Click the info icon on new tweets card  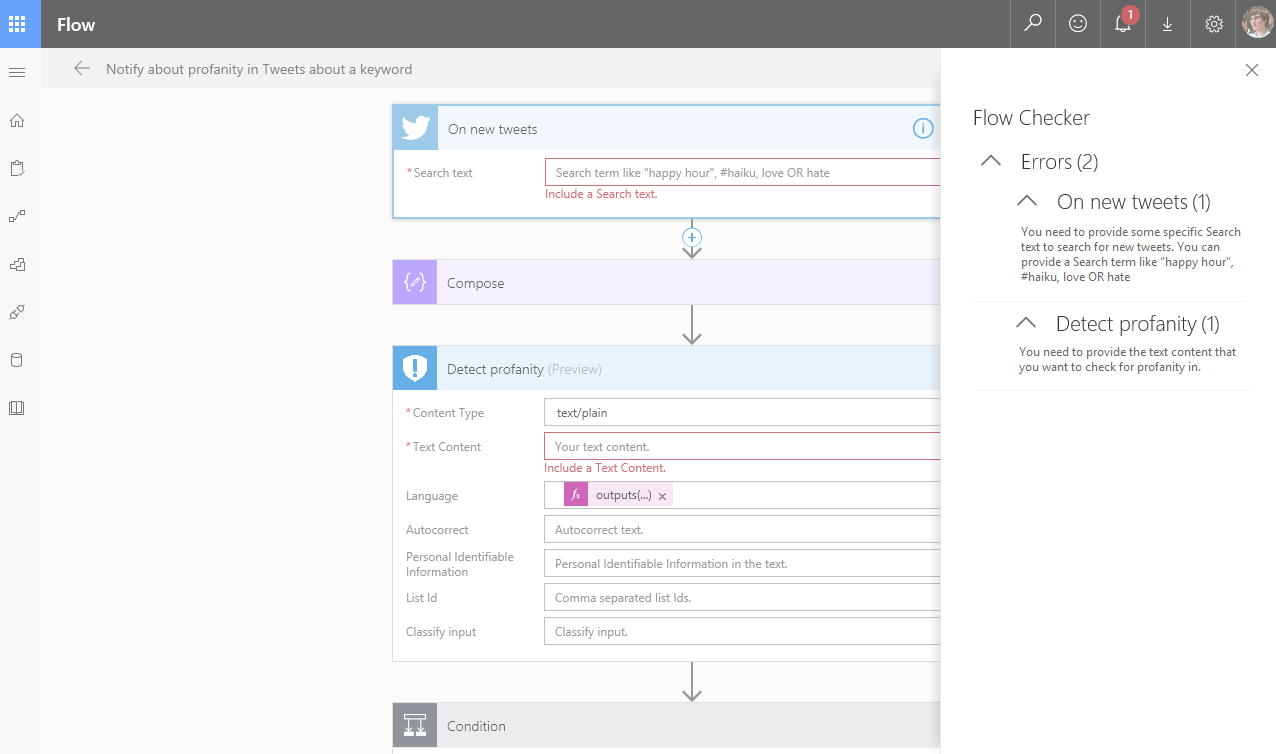tap(922, 128)
